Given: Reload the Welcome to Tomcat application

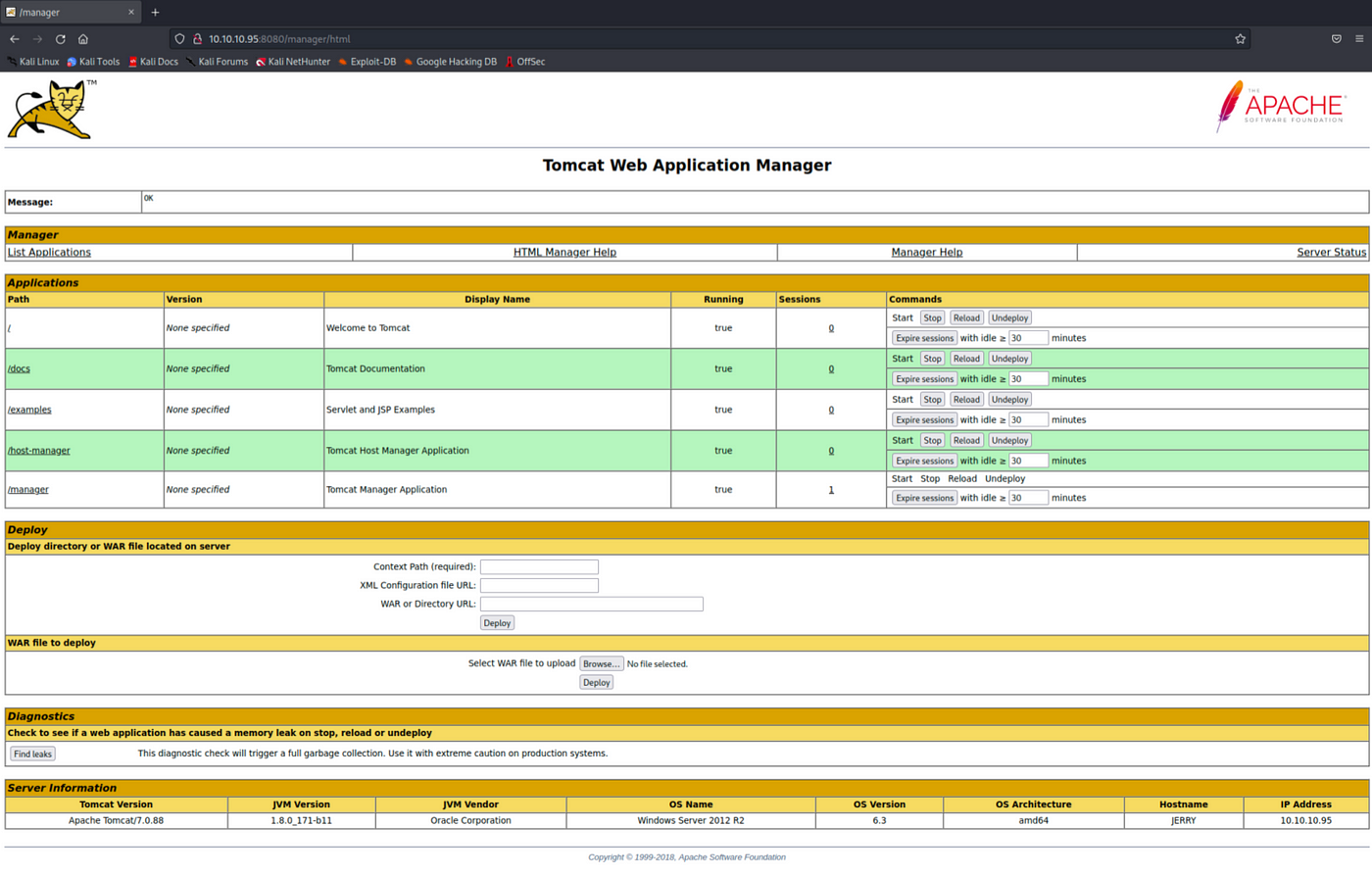Looking at the screenshot, I should [x=966, y=317].
